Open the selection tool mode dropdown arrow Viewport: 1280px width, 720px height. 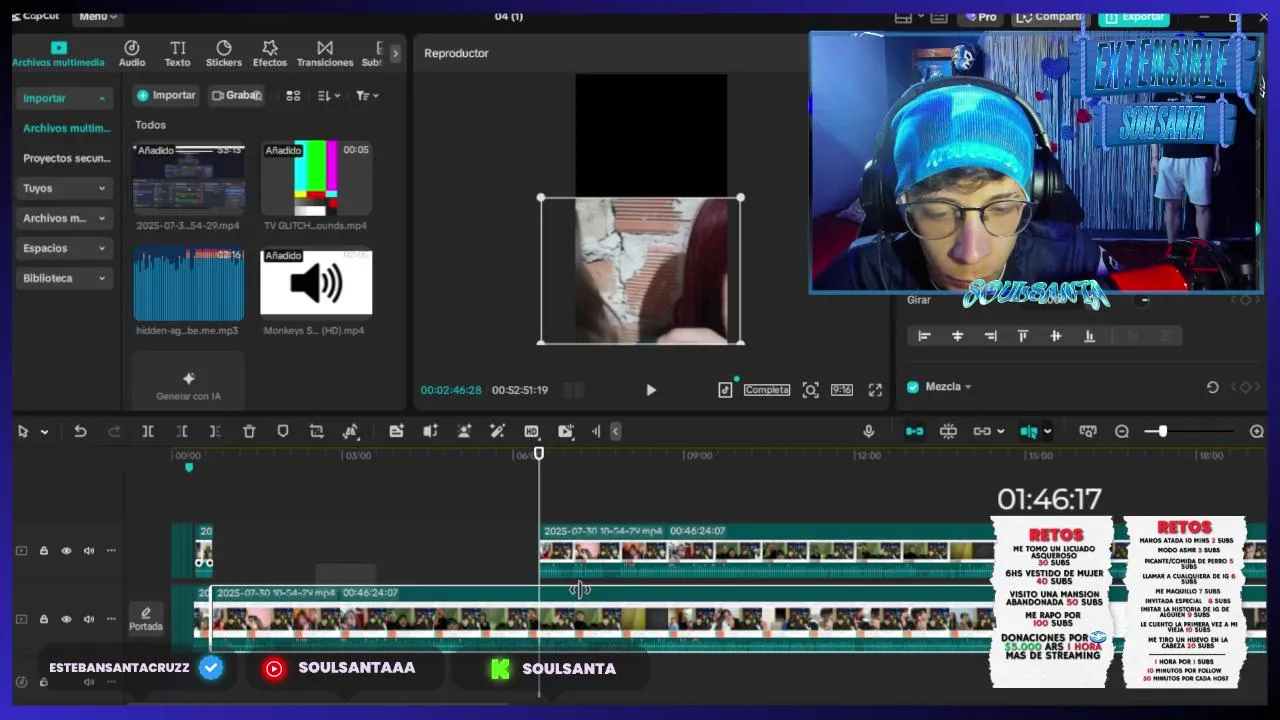pos(44,432)
